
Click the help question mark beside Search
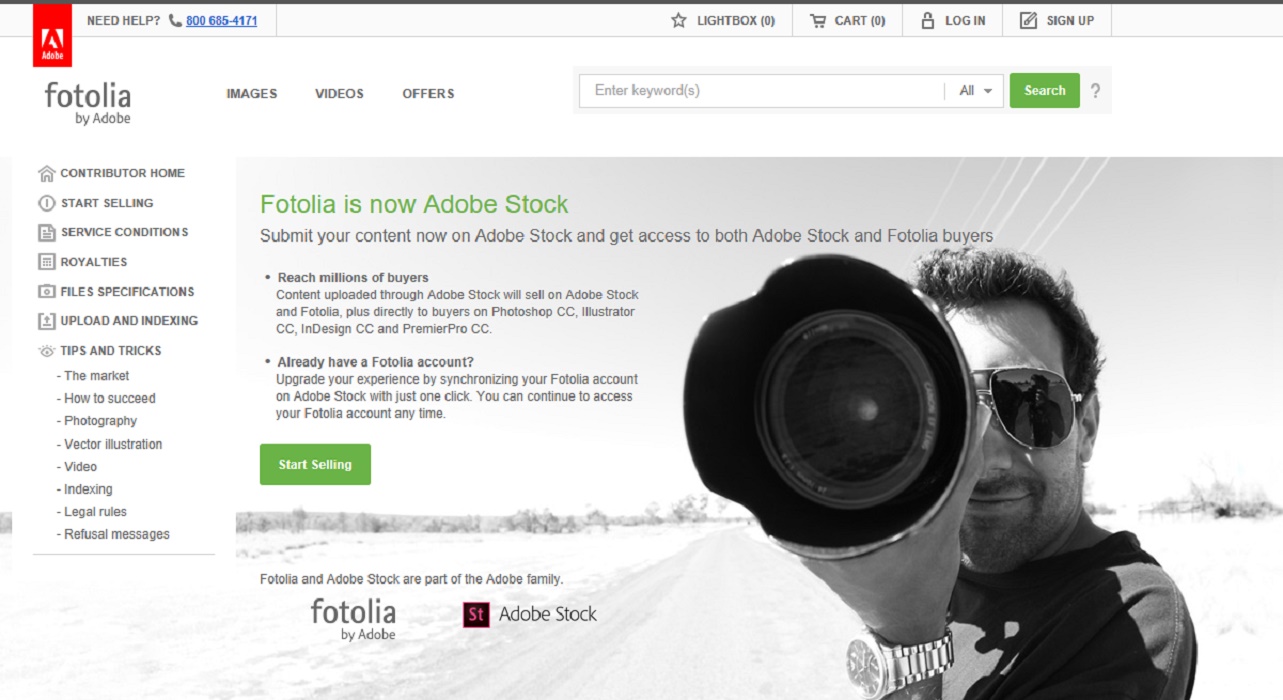[1095, 90]
